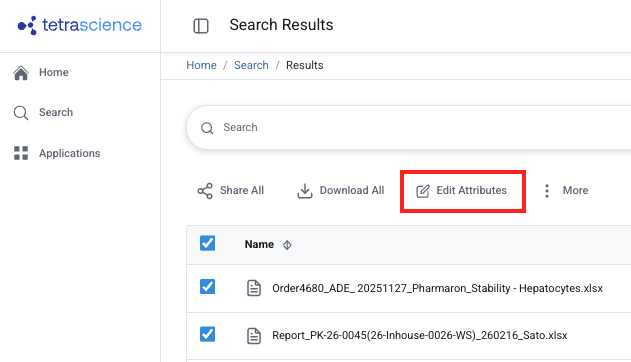
Task: Go to Home breadcrumb link
Action: 201,65
